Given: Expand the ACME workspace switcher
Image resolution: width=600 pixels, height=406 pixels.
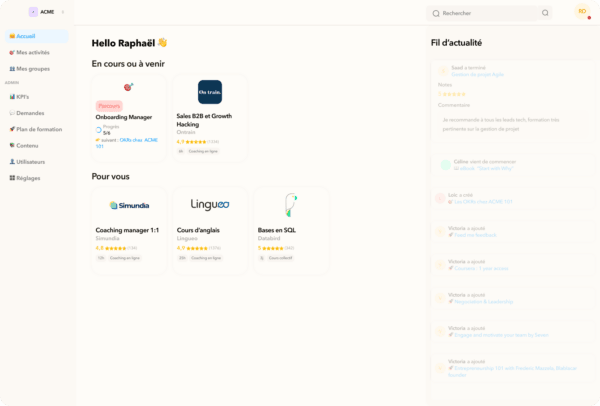Looking at the screenshot, I should [62, 12].
